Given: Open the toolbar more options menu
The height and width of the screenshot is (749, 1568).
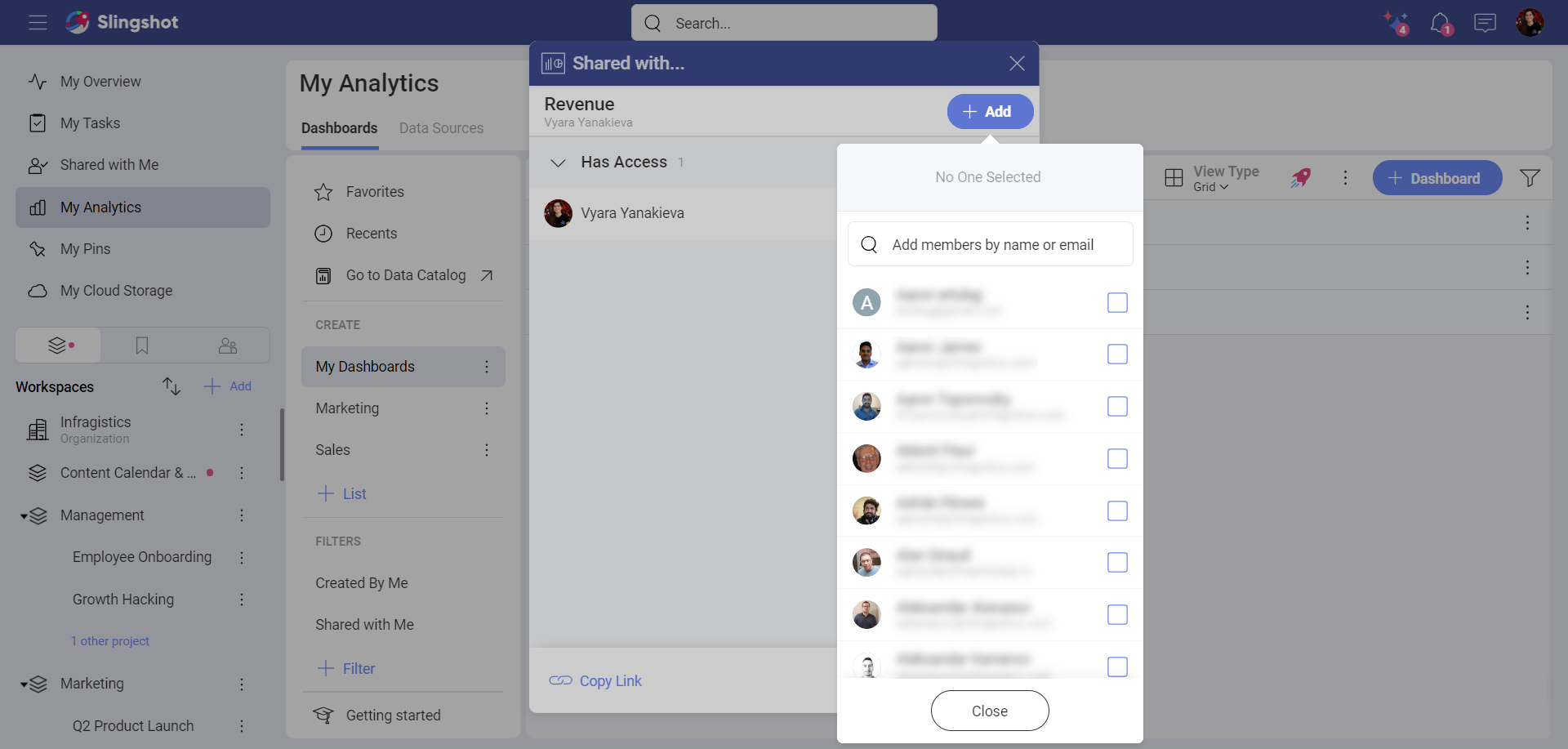Looking at the screenshot, I should coord(1345,177).
